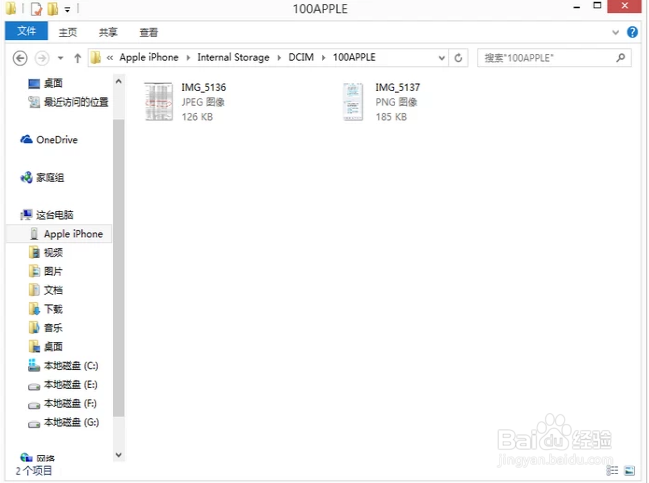Click Apple iPhone in the address bar
649x483 pixels.
pyautogui.click(x=149, y=57)
